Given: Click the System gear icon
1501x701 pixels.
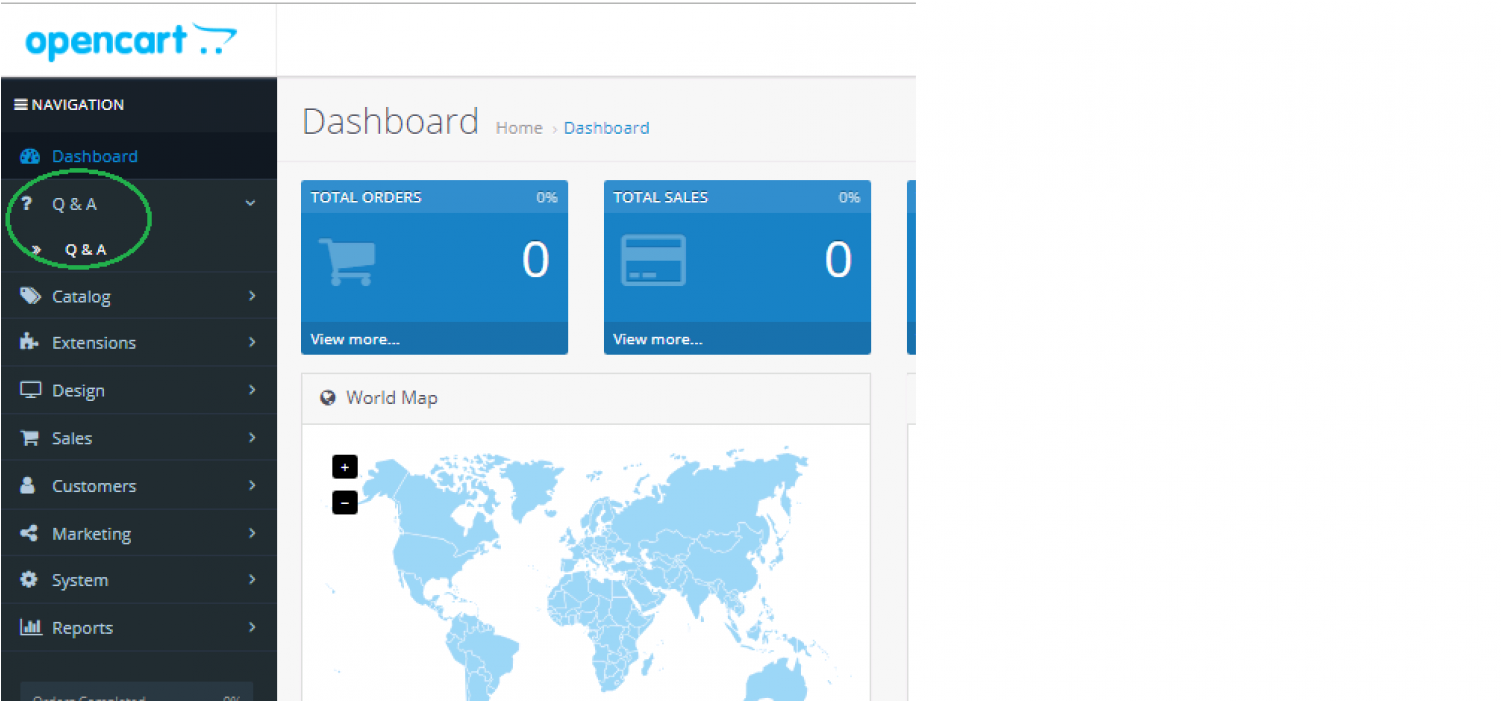Looking at the screenshot, I should [29, 580].
